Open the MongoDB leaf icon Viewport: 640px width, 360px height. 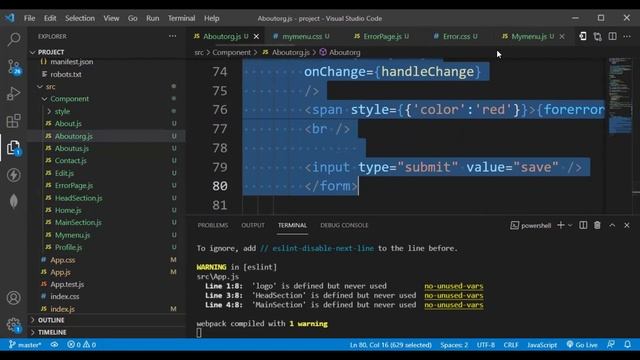[13, 201]
